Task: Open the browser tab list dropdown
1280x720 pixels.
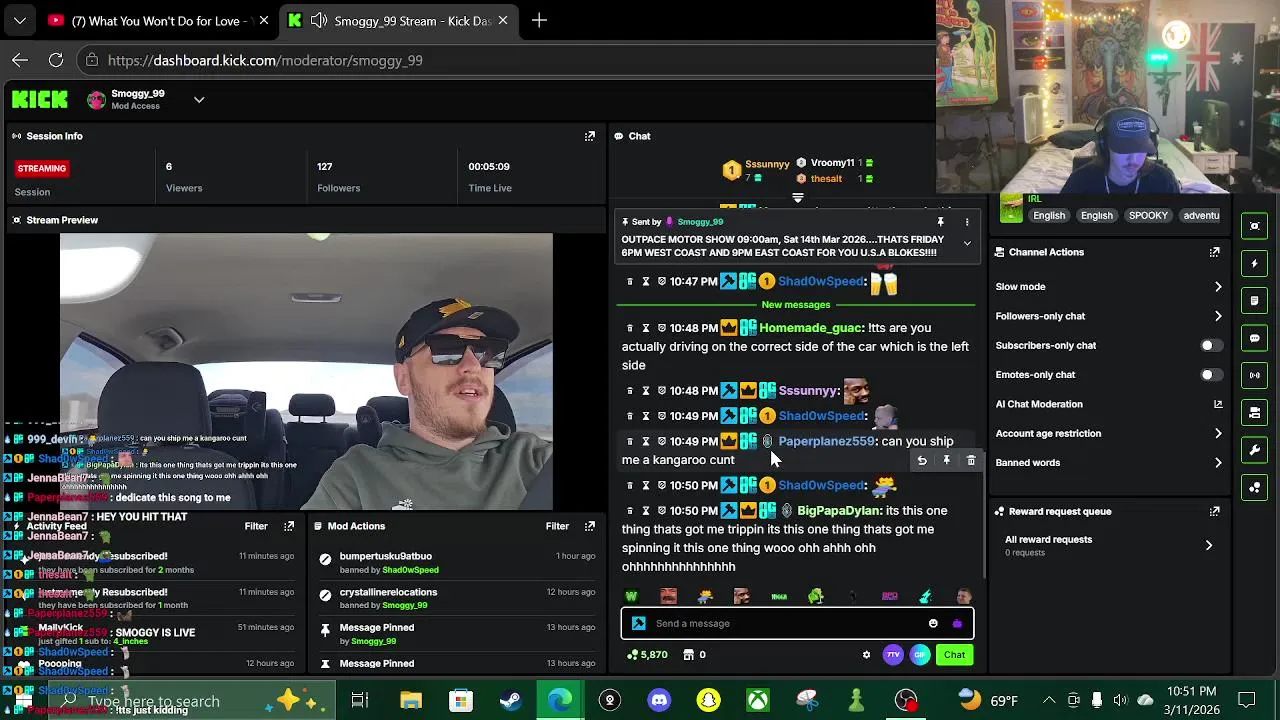Action: coord(20,20)
